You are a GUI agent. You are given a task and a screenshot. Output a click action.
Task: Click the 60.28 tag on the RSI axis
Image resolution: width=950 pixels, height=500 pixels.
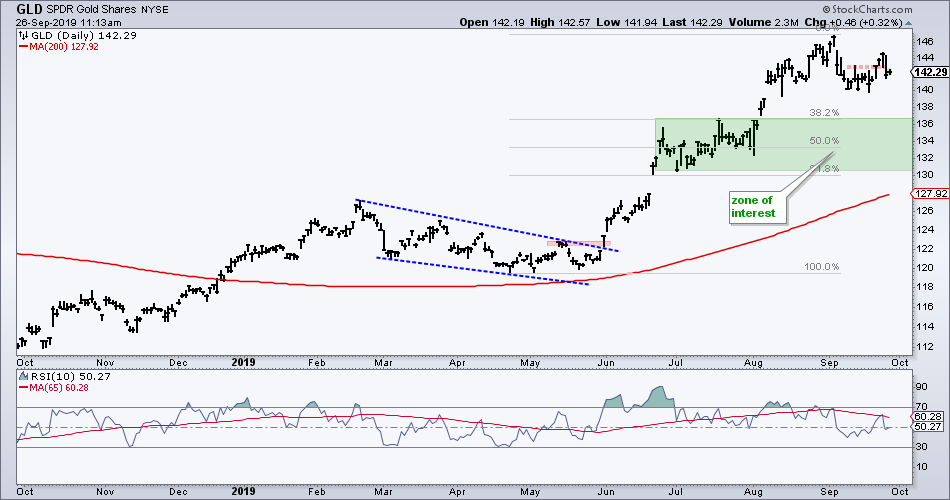pos(928,416)
